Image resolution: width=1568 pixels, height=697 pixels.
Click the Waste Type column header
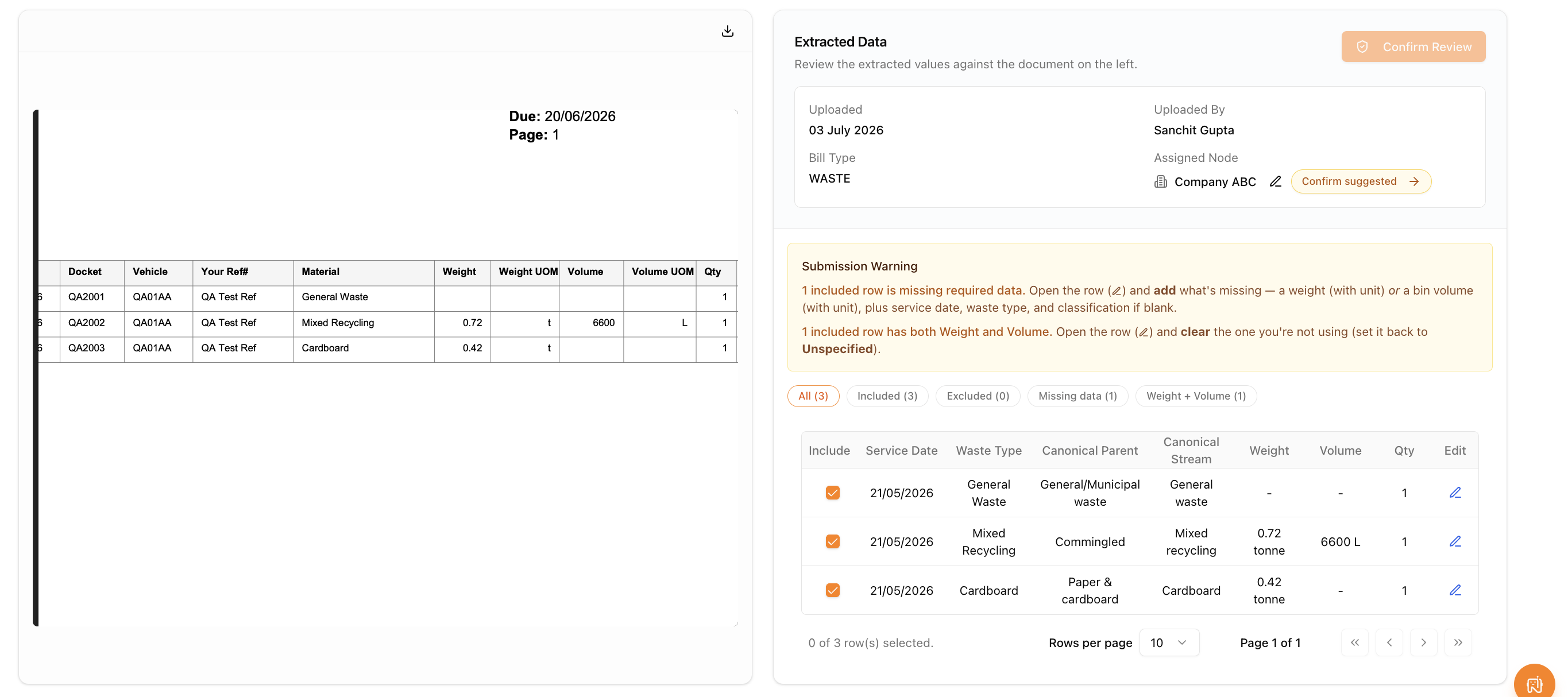coord(988,451)
